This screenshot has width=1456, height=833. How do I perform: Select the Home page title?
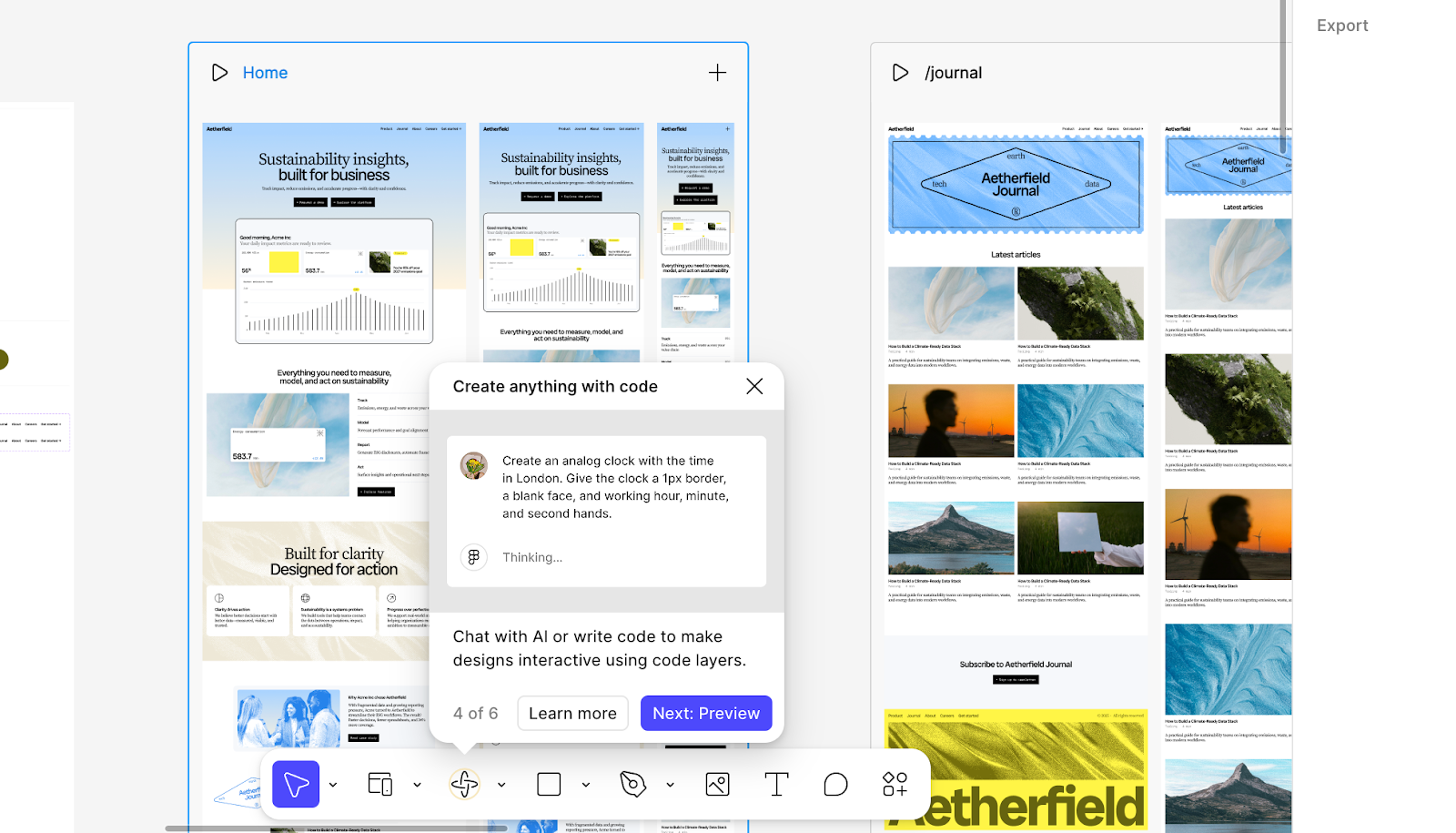tap(265, 73)
